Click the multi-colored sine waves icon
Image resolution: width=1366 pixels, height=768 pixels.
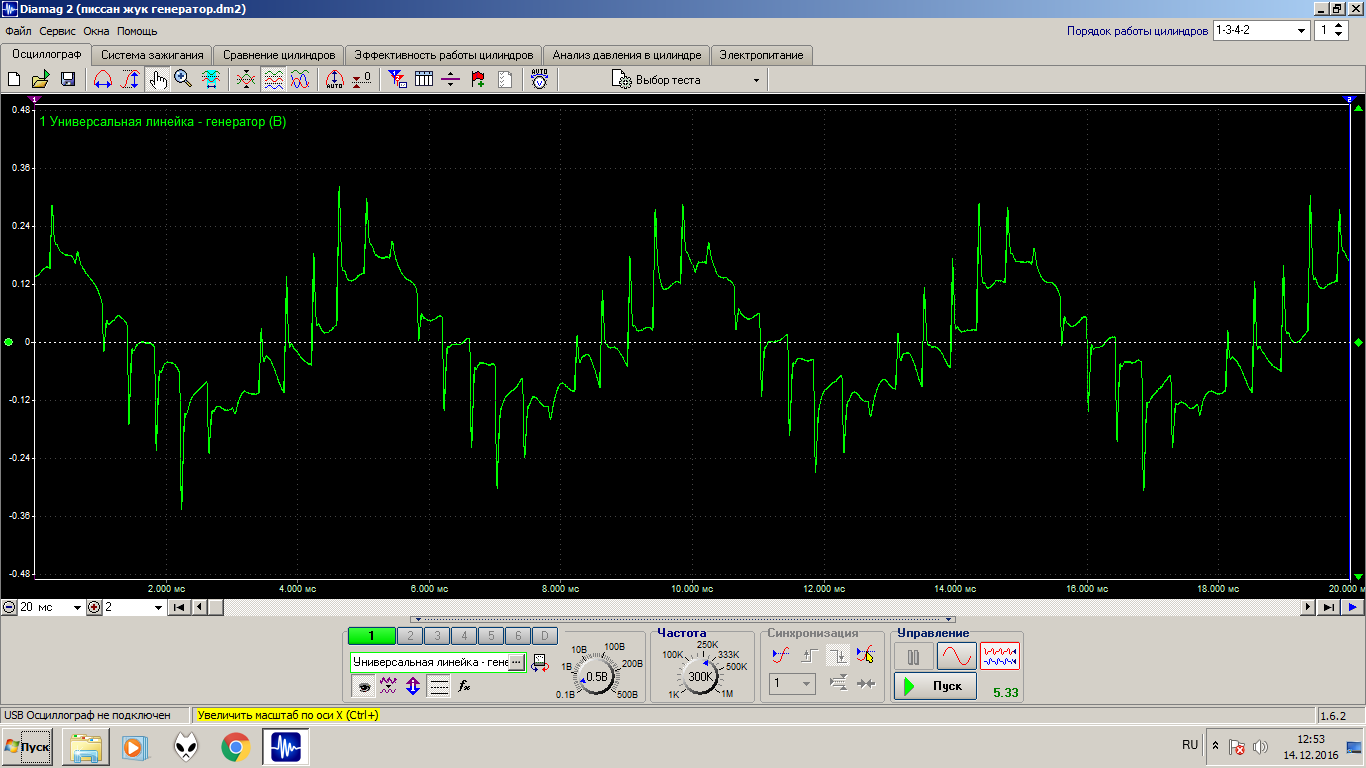pos(299,79)
